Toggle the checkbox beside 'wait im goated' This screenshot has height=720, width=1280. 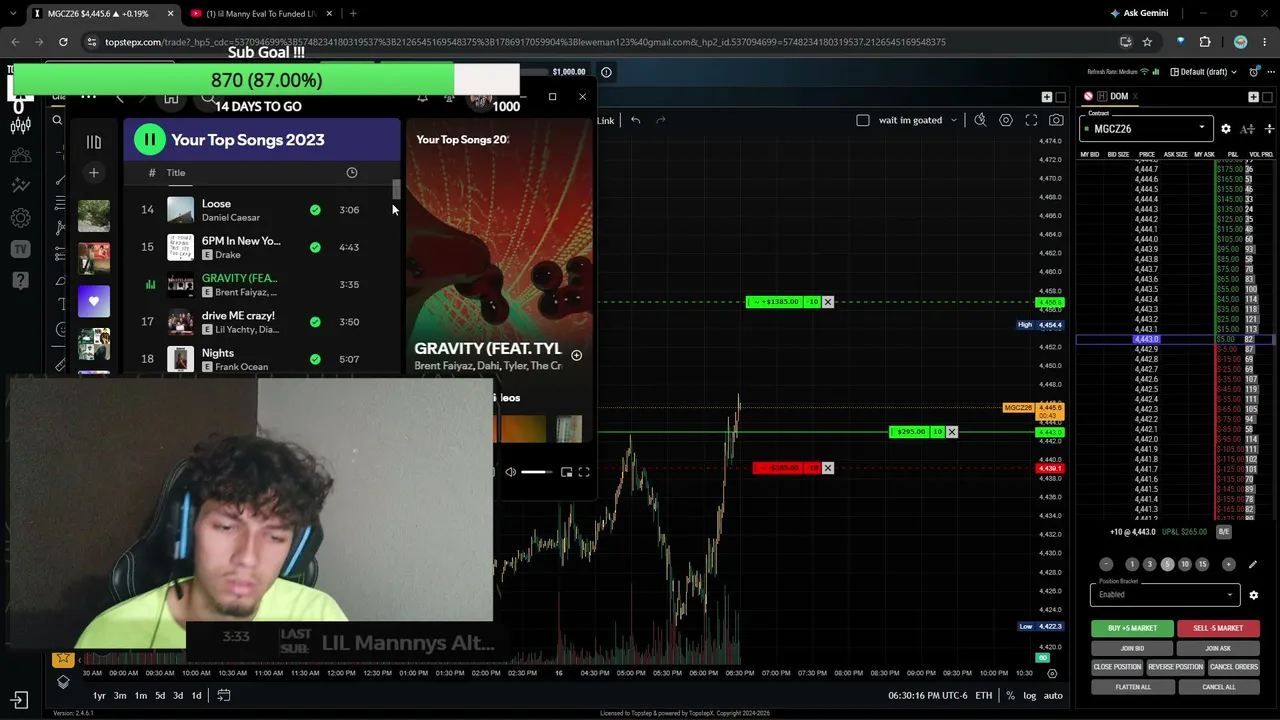[863, 120]
